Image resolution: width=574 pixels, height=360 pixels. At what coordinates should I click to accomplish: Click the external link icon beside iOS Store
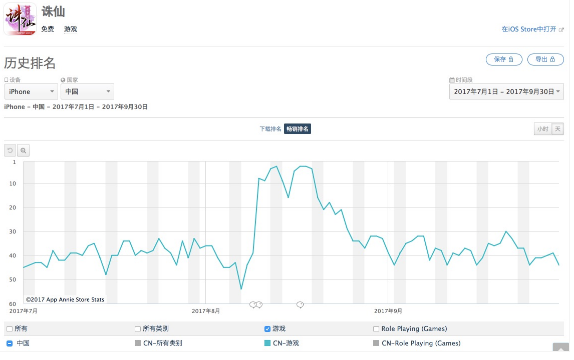coord(561,29)
